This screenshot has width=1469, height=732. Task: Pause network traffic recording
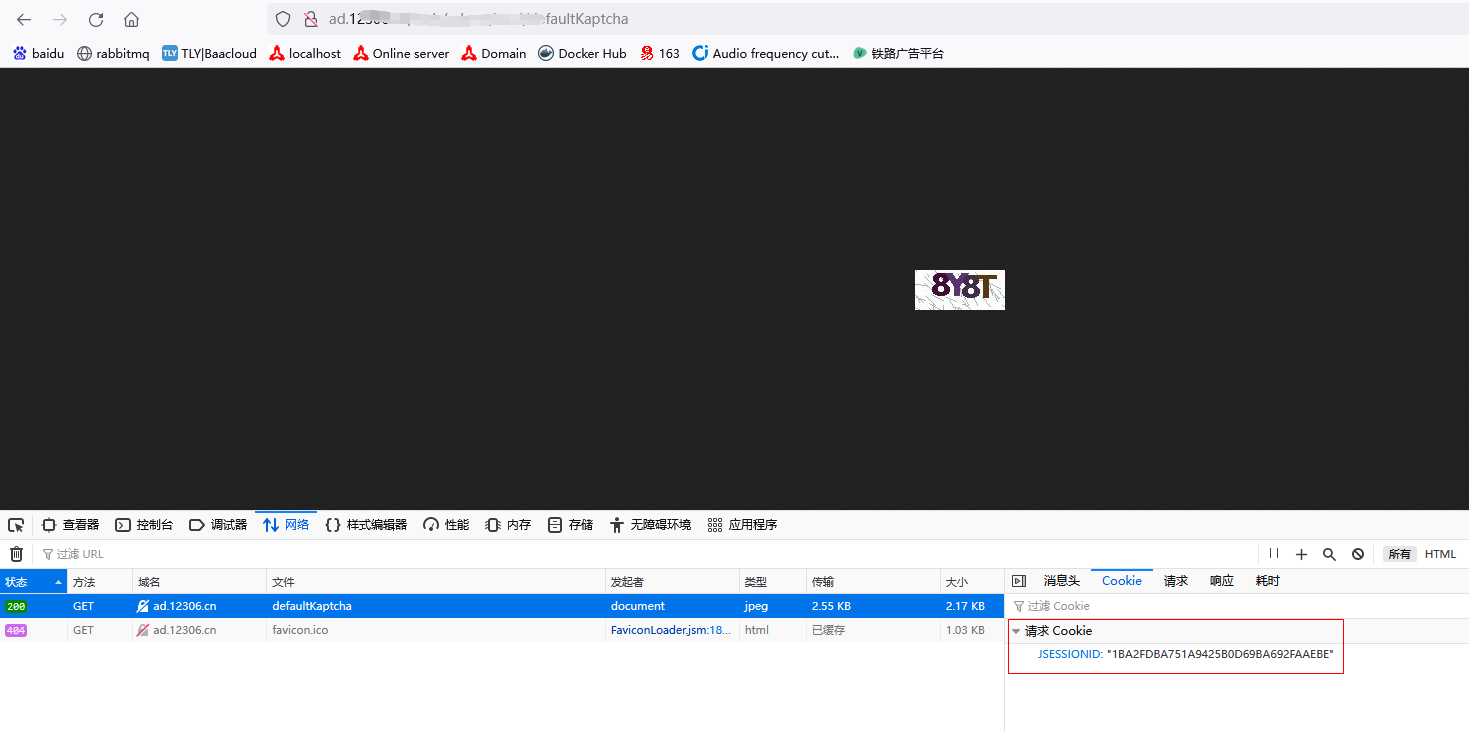pos(1274,554)
